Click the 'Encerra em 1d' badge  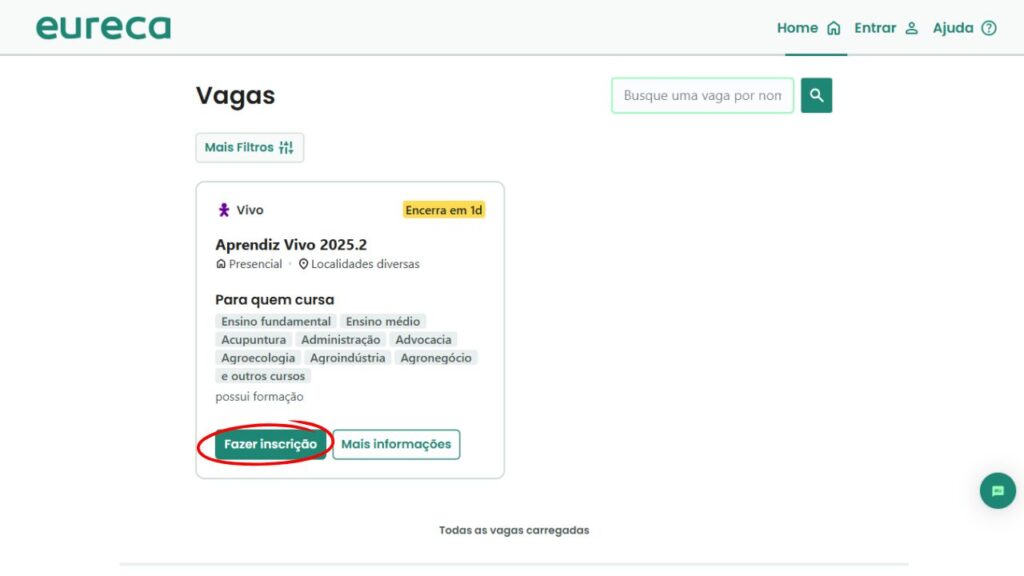pyautogui.click(x=444, y=210)
